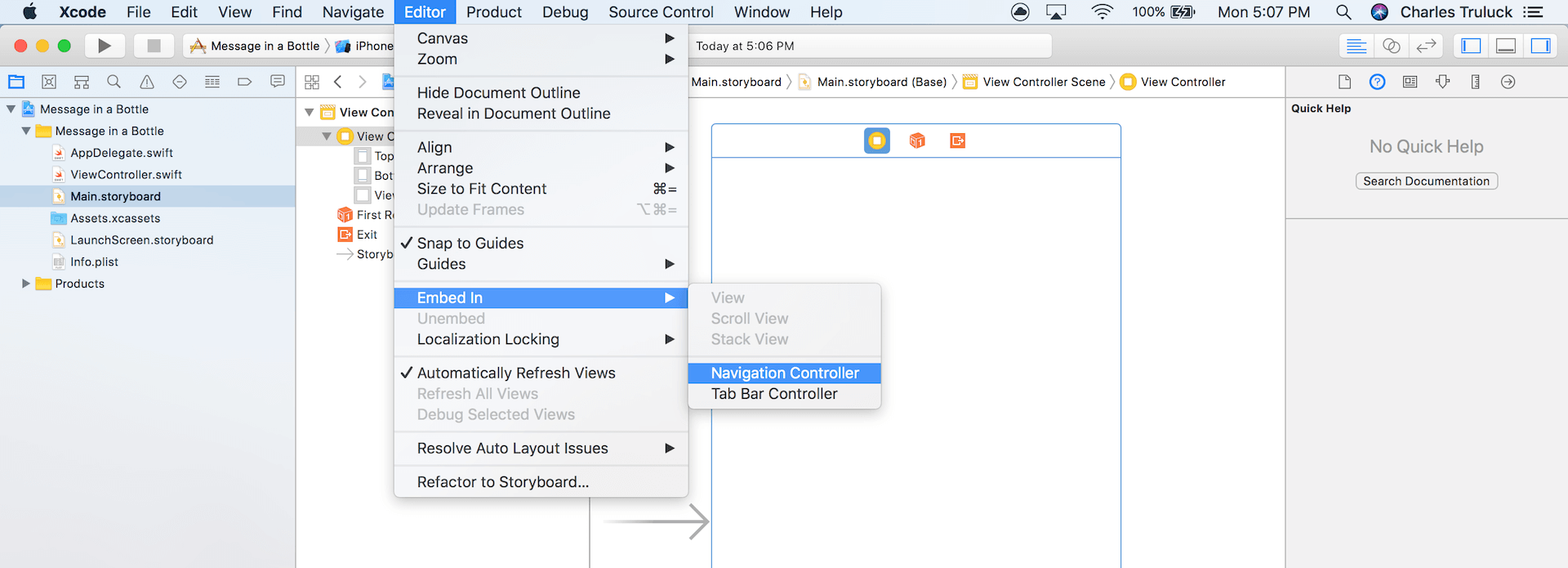Open the Source Control navigator icon
This screenshot has height=568, width=1568.
pos(49,82)
